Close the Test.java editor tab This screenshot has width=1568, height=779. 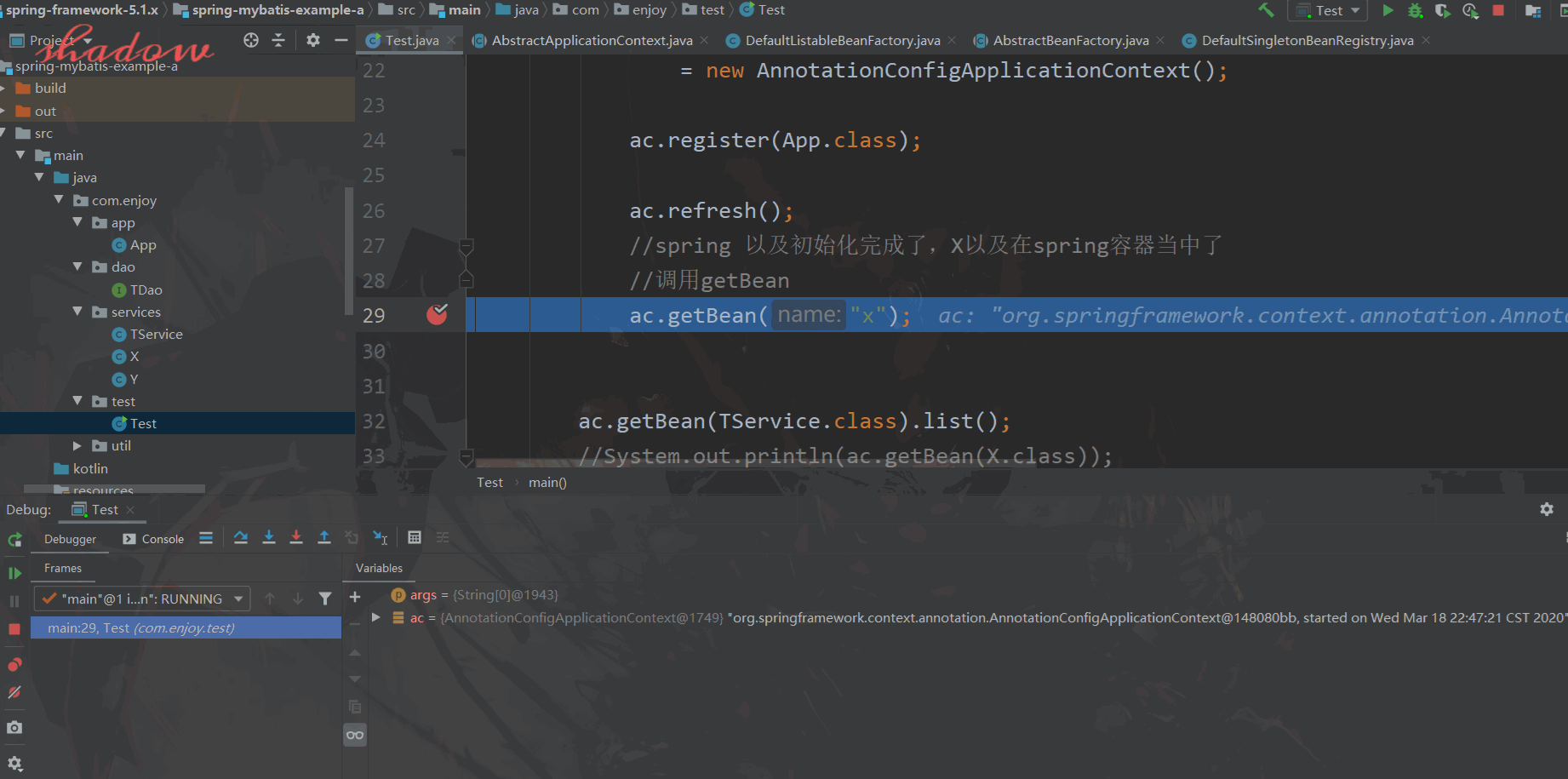coord(451,40)
